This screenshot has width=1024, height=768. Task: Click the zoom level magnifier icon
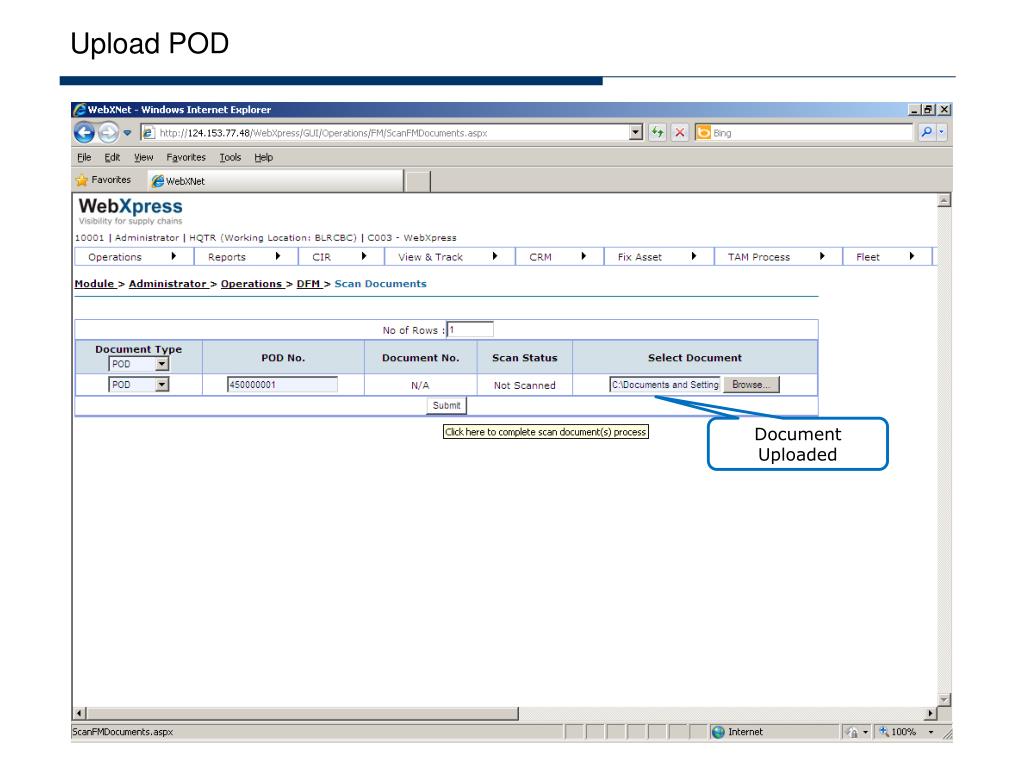click(x=884, y=732)
